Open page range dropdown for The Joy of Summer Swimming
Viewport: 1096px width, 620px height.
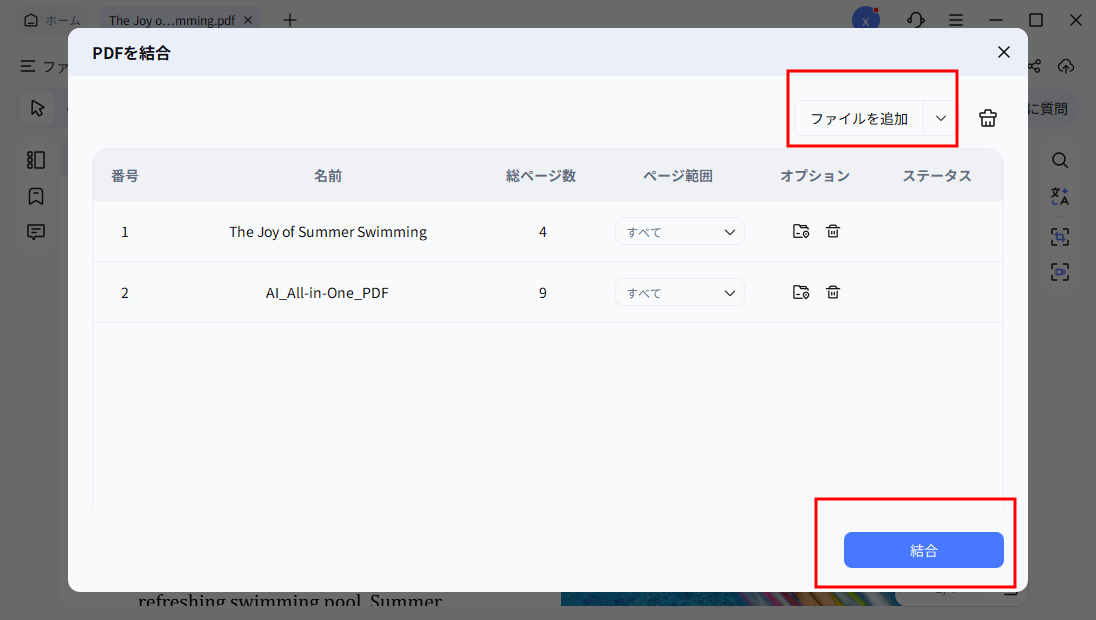[679, 232]
